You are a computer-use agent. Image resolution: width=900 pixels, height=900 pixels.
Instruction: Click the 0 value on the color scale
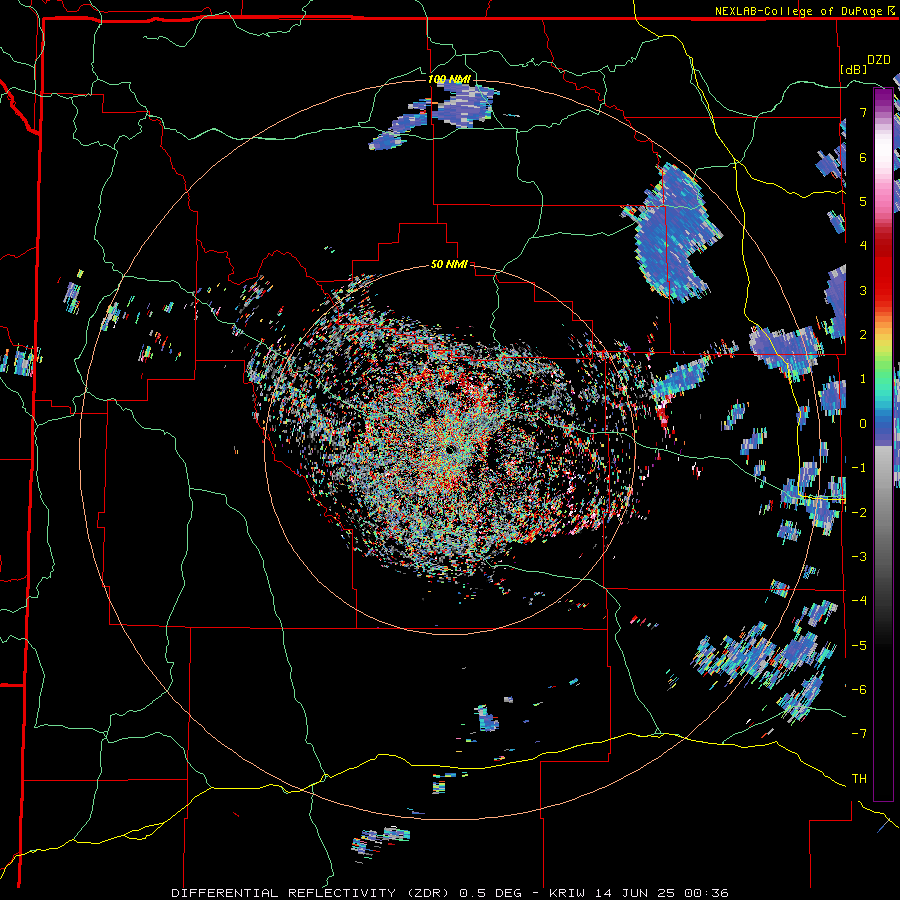(863, 424)
